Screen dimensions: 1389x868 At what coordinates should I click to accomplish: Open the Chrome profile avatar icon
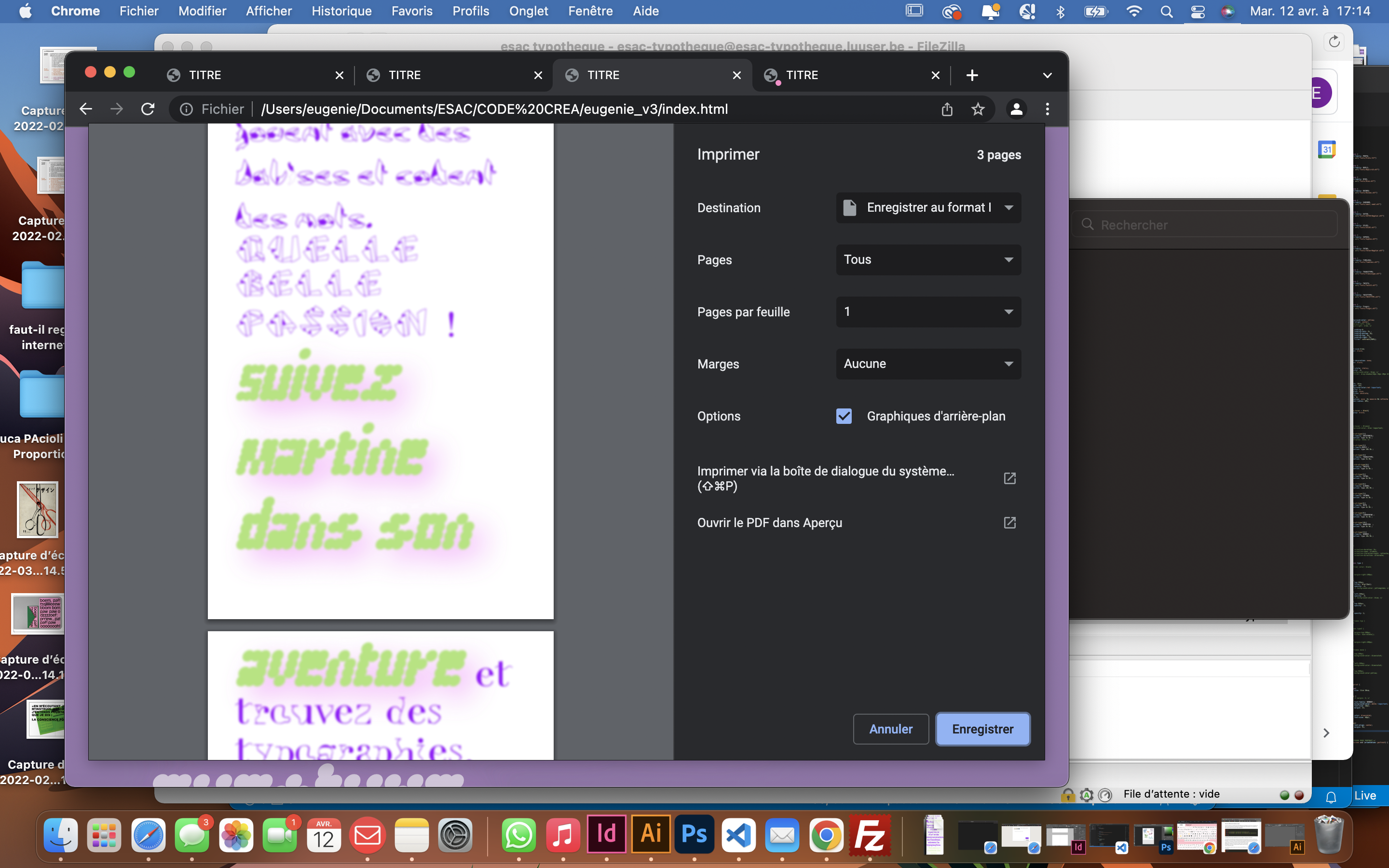1016,109
